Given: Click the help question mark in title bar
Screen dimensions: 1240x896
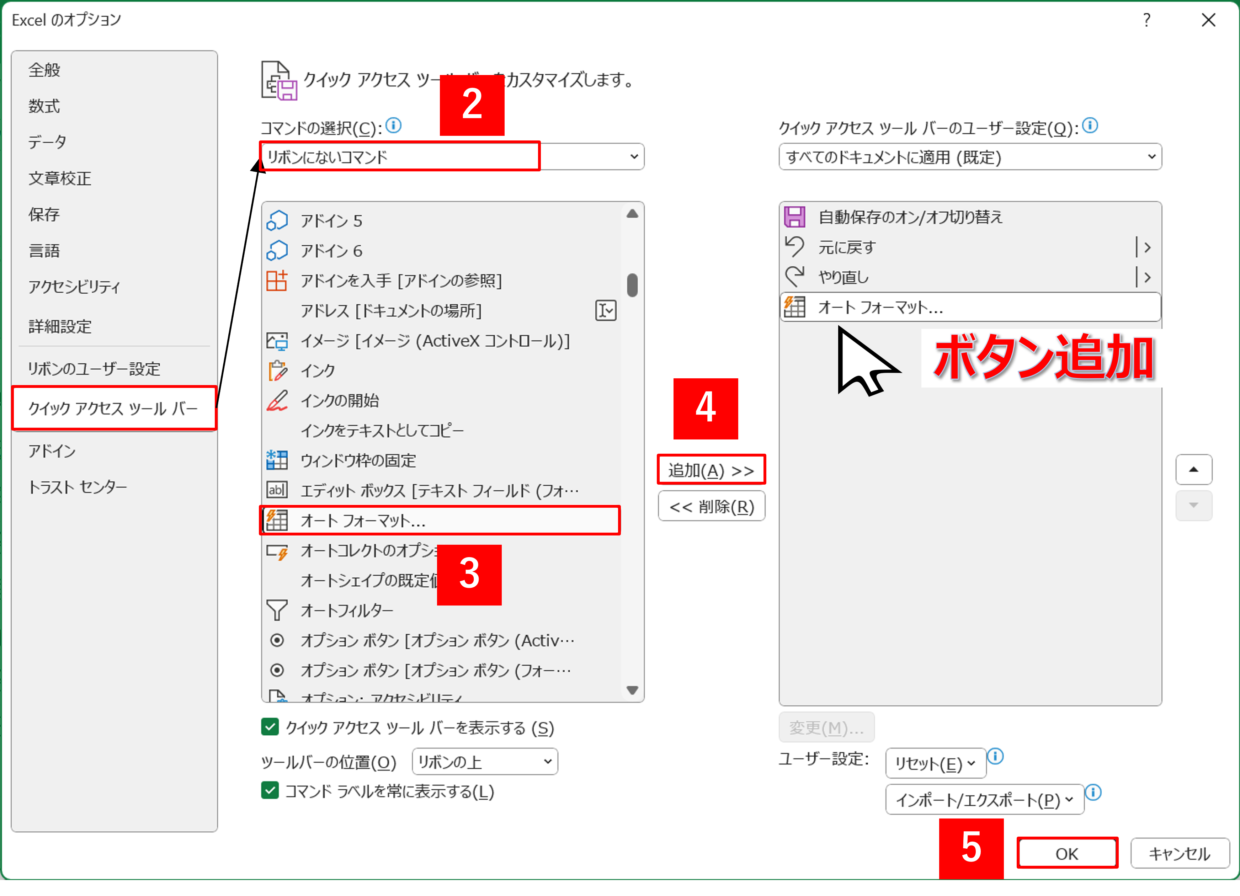Looking at the screenshot, I should pos(1146,19).
